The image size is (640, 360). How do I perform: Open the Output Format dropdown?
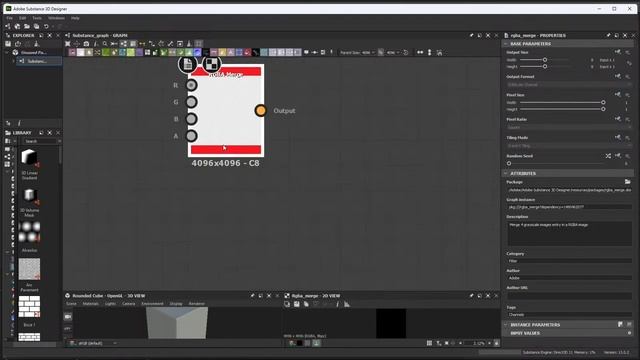tap(569, 84)
